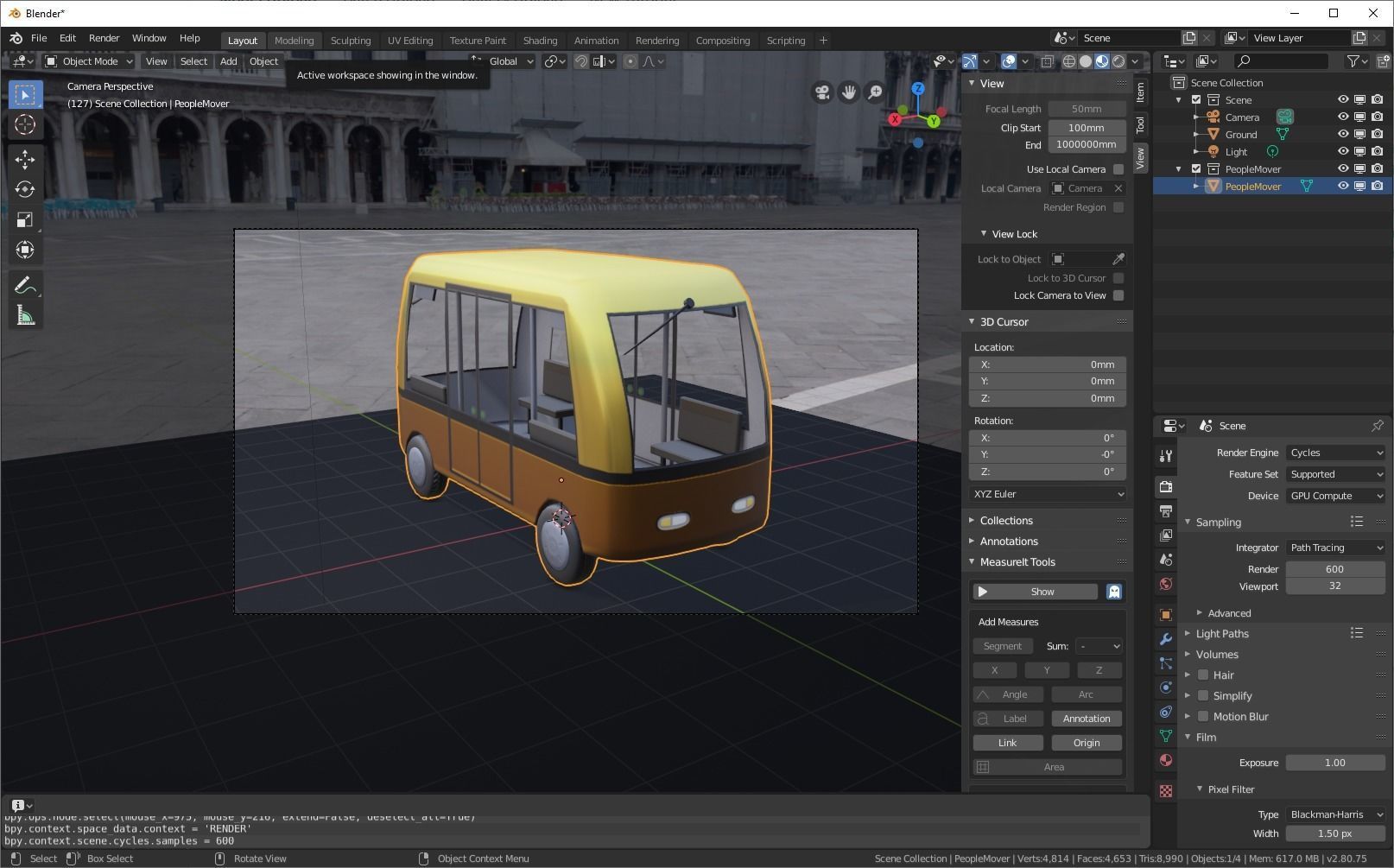Screen dimensions: 1394x868
Task: Select the Move tool
Action: tap(25, 159)
